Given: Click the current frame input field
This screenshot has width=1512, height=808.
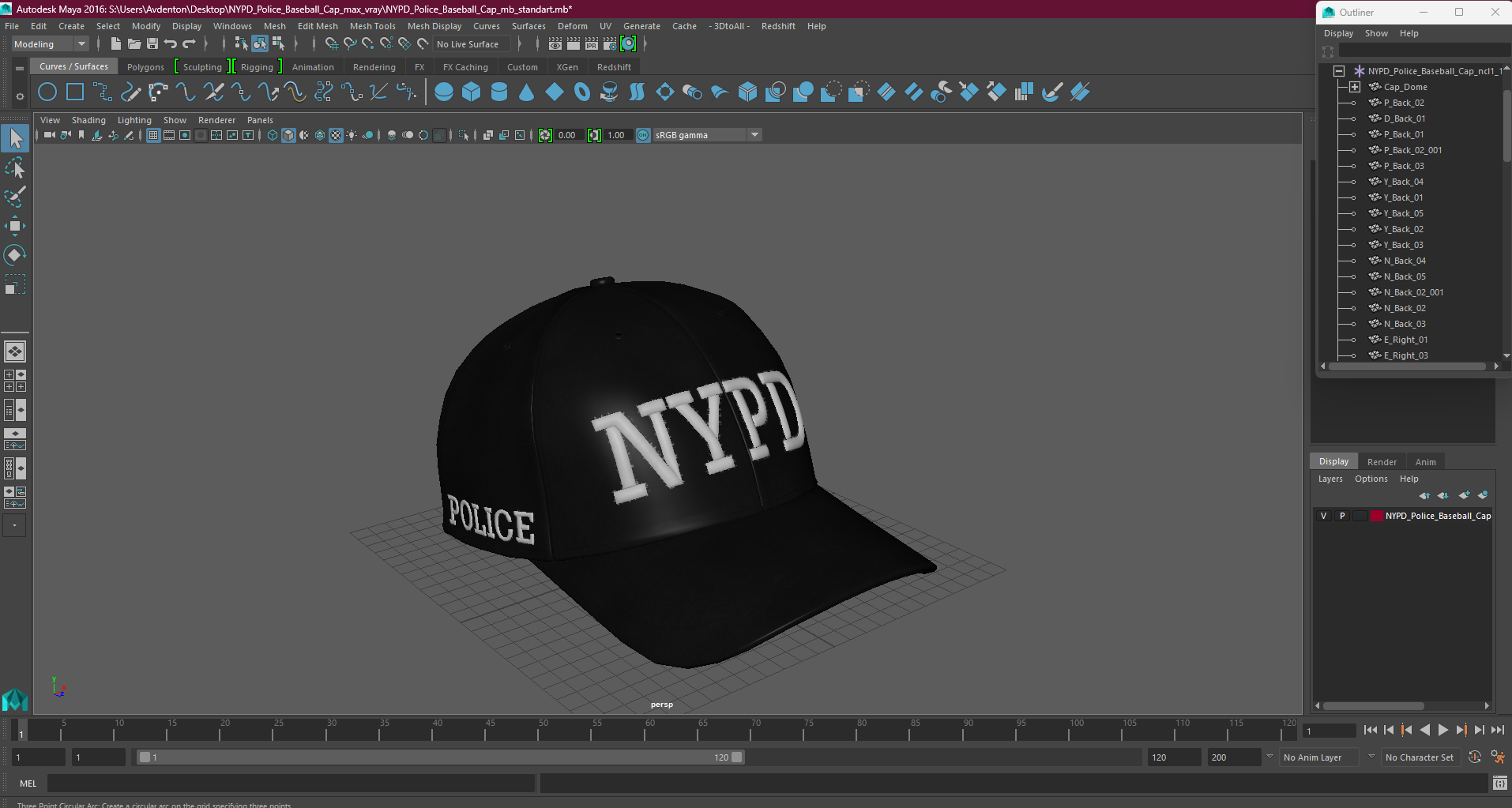Looking at the screenshot, I should (1329, 731).
